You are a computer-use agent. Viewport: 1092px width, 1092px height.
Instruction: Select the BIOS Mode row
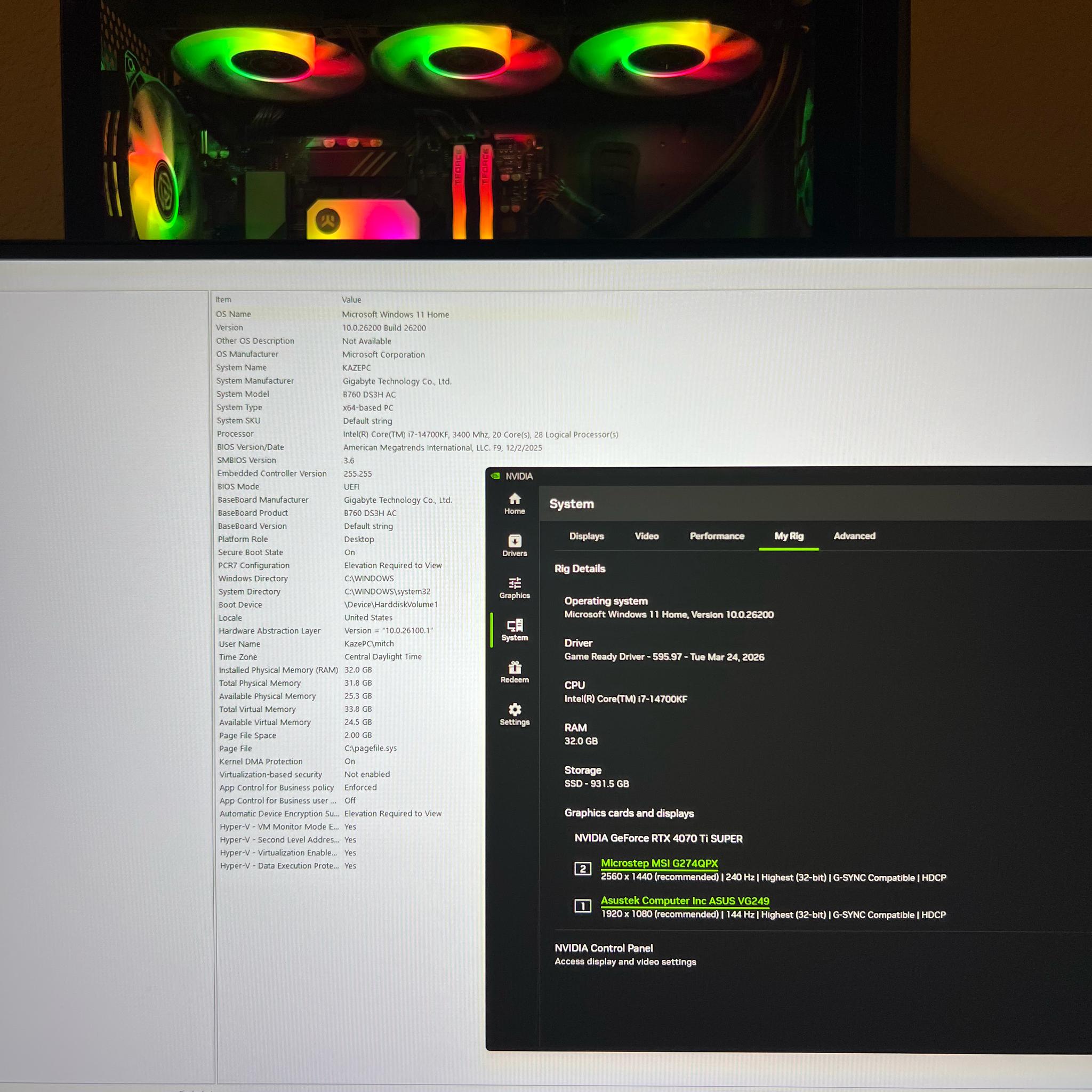point(289,487)
